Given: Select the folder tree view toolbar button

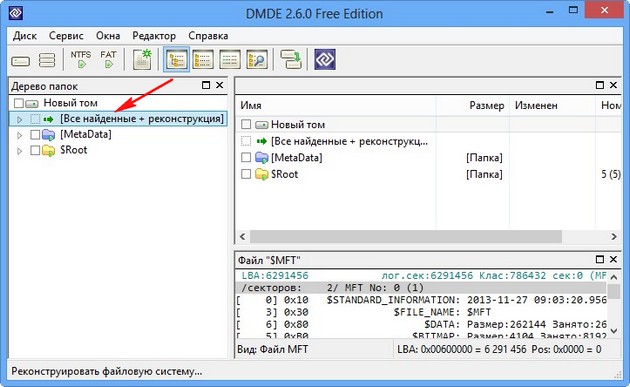Looking at the screenshot, I should coord(176,59).
